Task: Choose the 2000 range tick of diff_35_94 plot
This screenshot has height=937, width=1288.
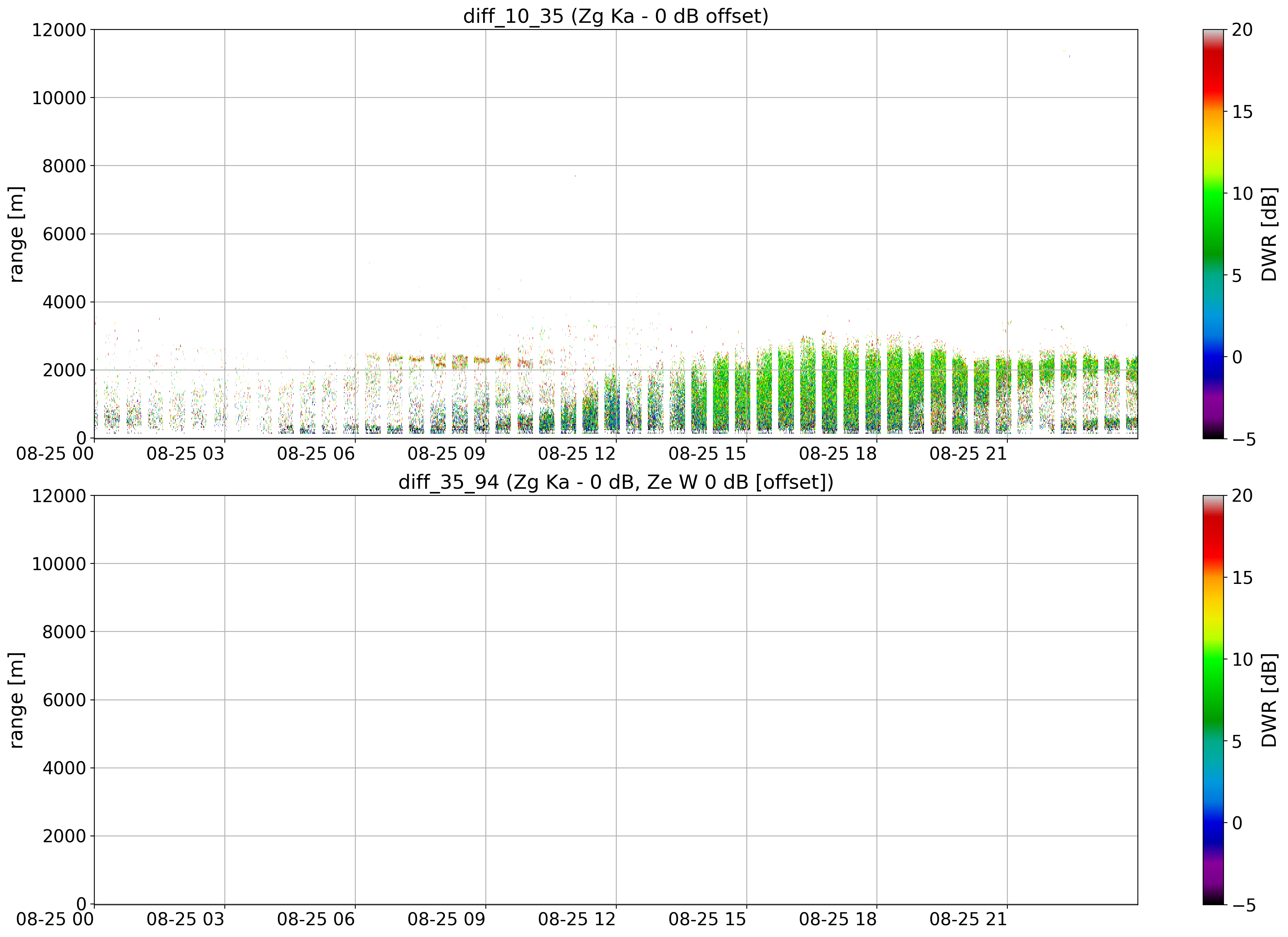Action: [64, 836]
